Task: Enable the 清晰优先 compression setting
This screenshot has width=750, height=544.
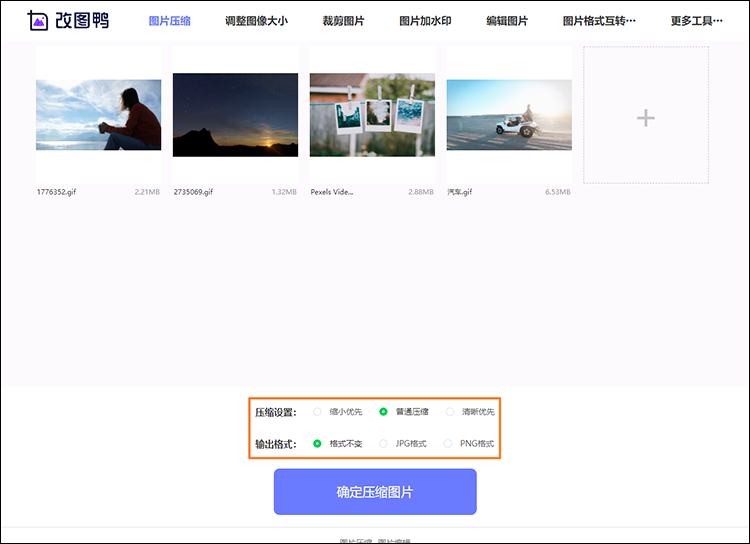Action: (x=450, y=412)
